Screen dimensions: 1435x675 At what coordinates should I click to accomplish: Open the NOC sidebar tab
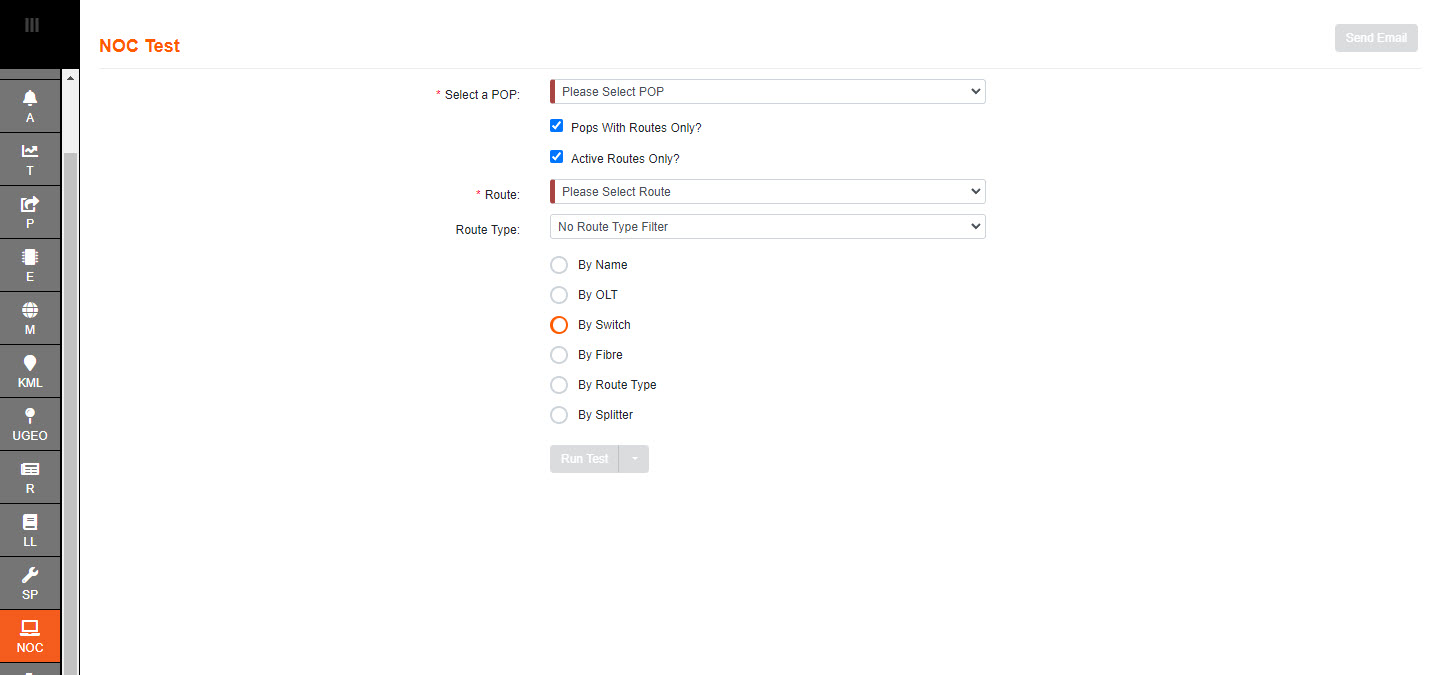coord(30,635)
